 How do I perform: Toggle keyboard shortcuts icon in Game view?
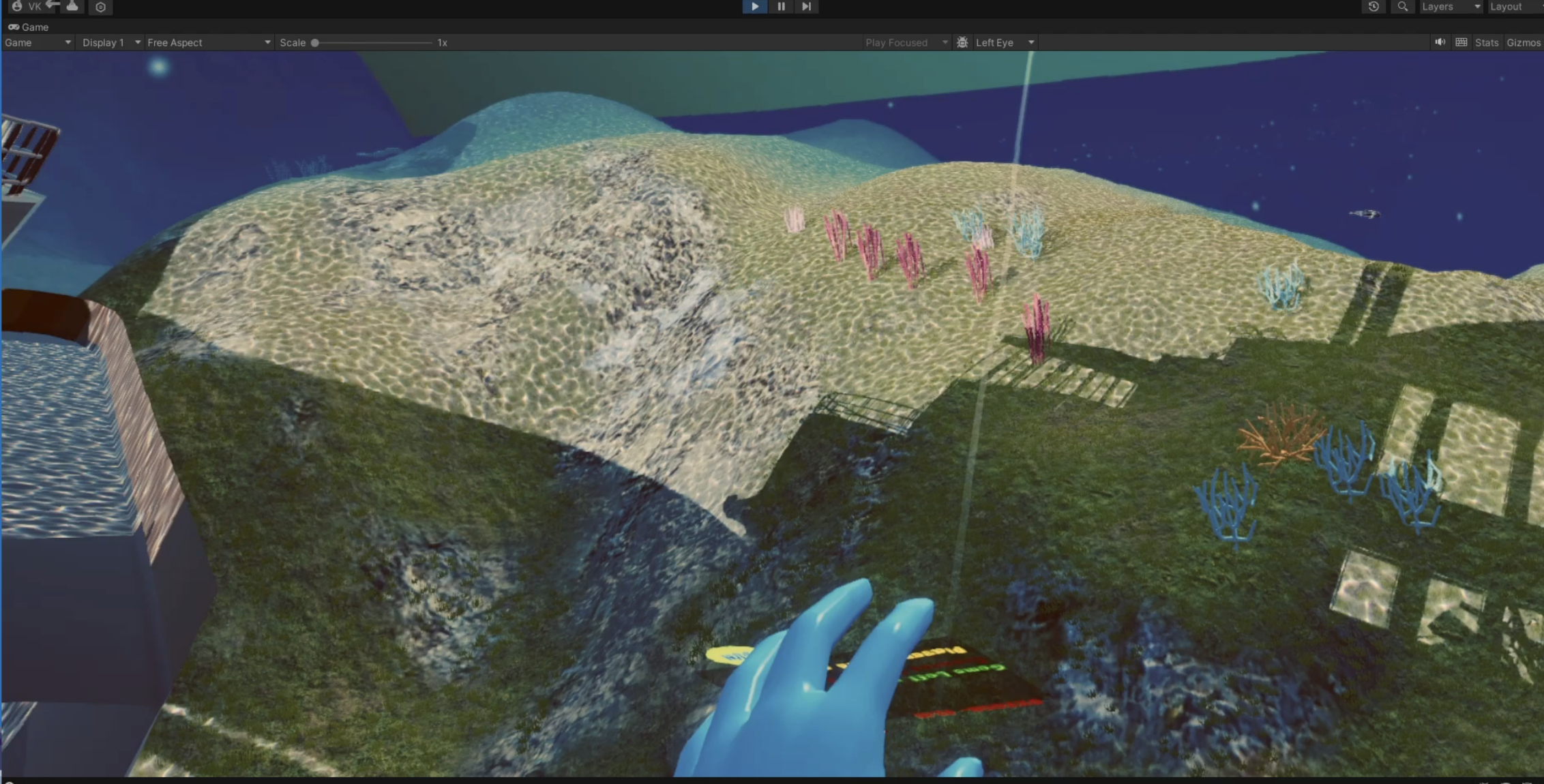(x=1461, y=42)
